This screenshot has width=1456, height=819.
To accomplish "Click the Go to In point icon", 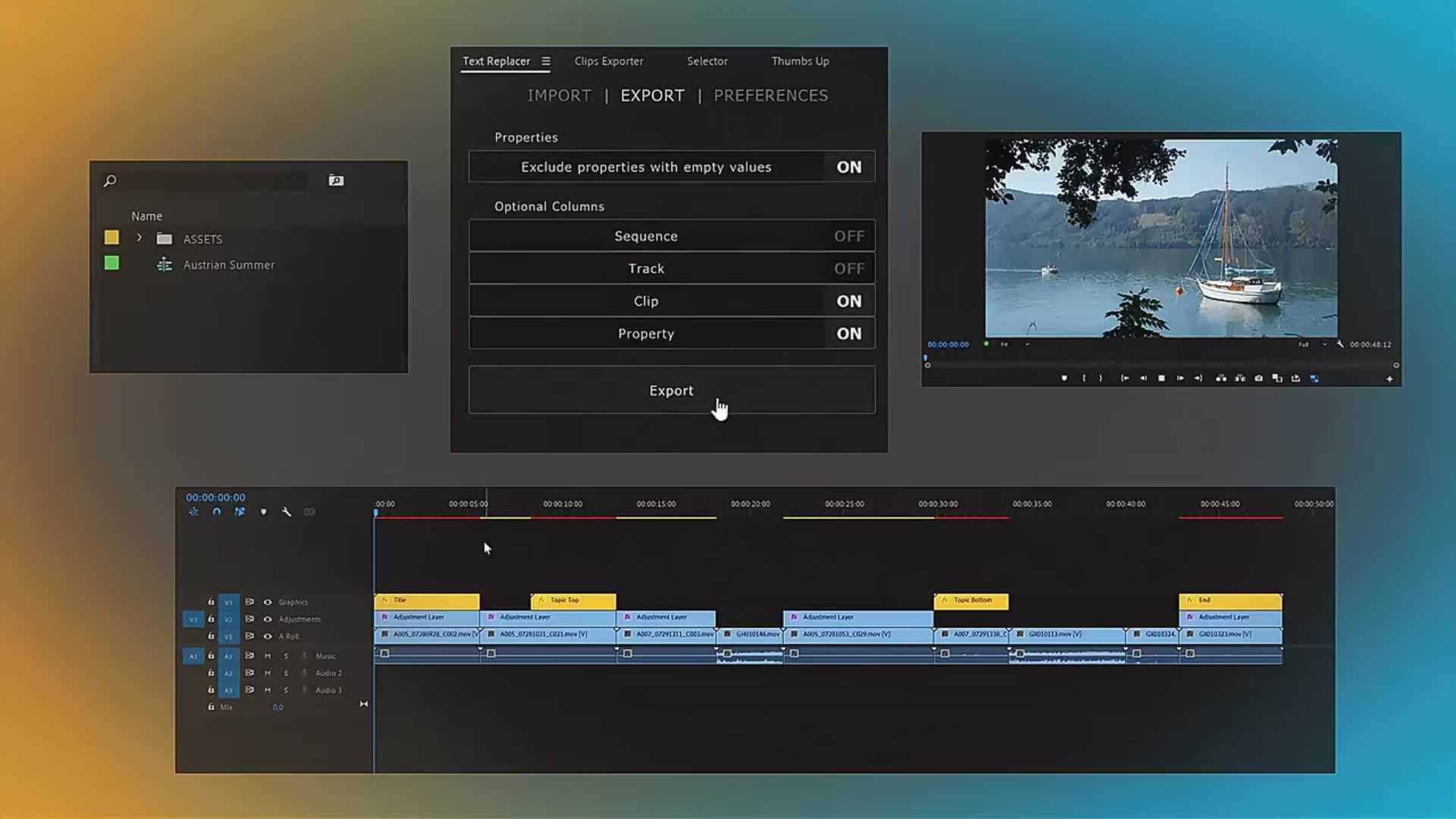I will (x=1125, y=378).
